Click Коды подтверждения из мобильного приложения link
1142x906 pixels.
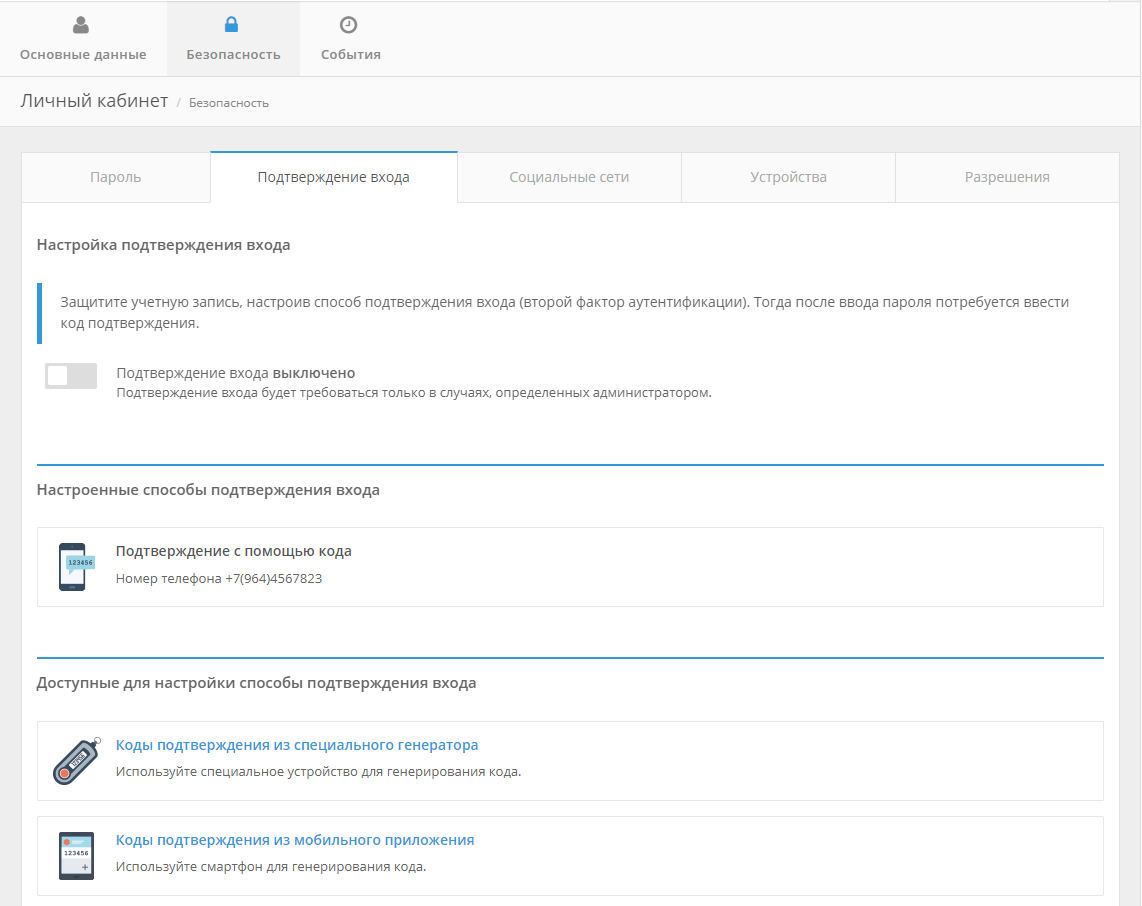pos(295,840)
